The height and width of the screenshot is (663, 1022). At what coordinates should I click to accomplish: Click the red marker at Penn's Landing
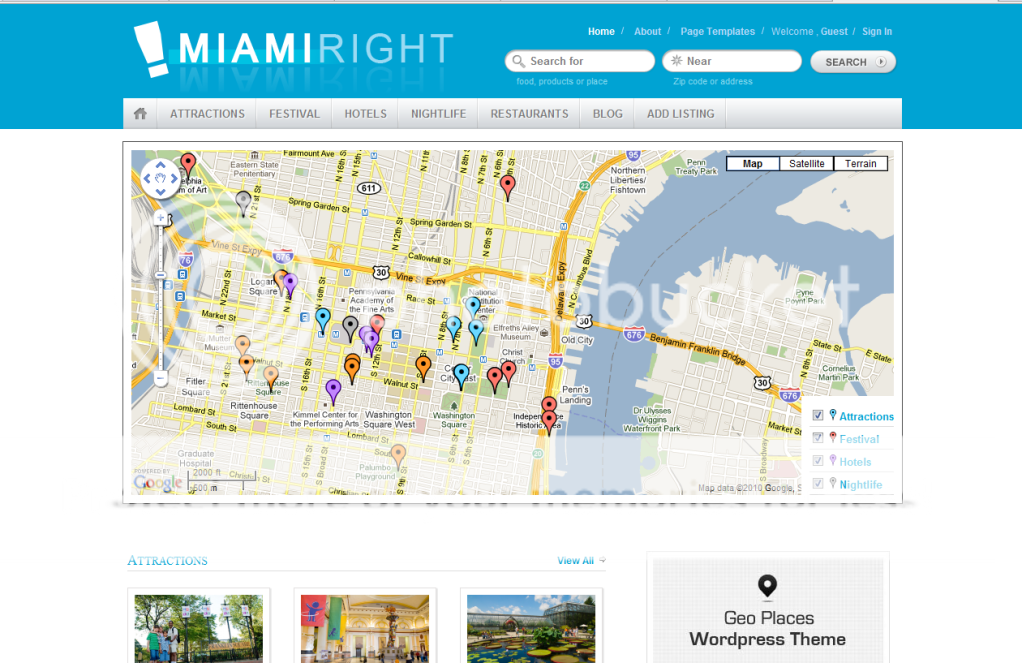pos(549,422)
